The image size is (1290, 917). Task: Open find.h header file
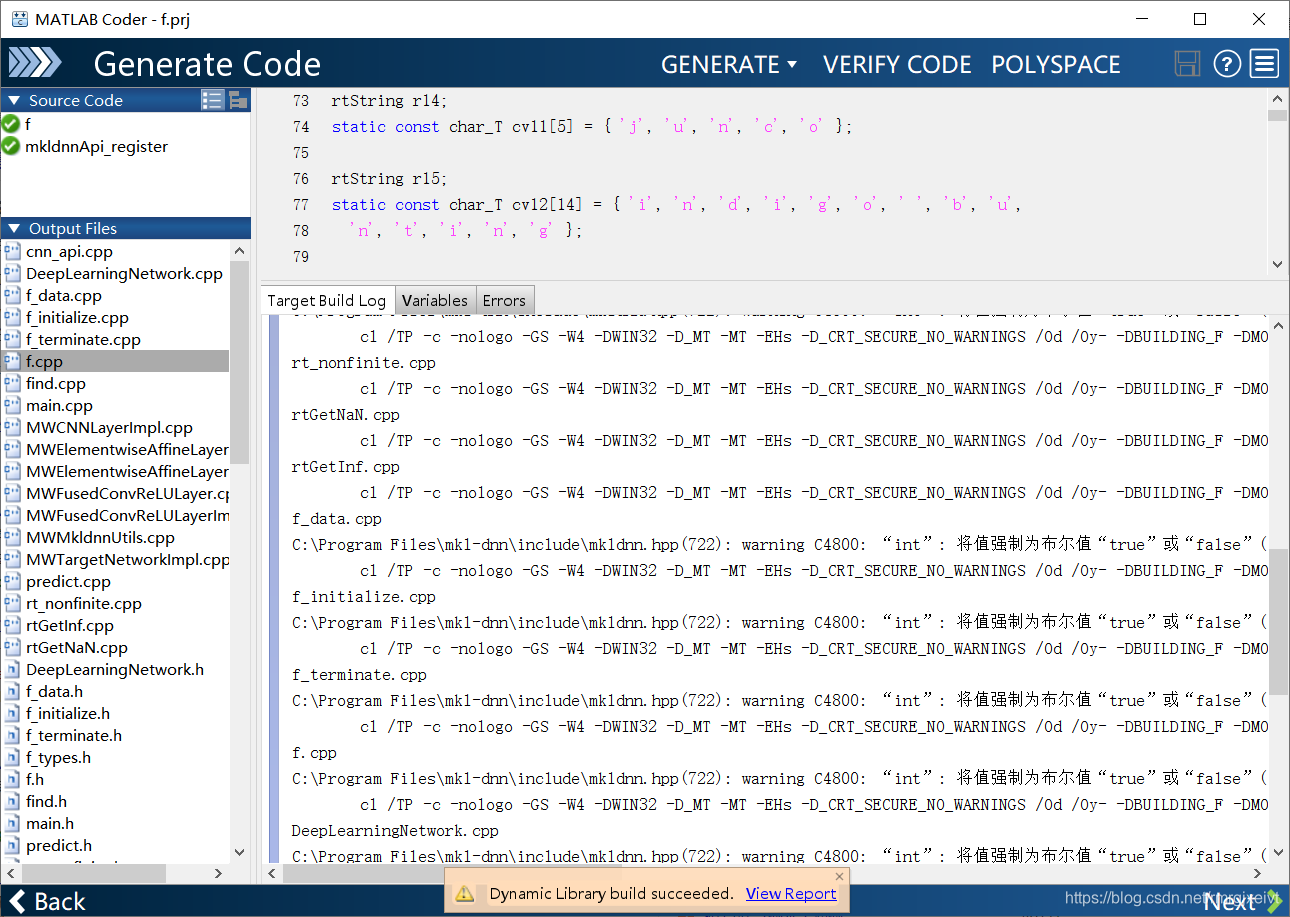click(46, 802)
